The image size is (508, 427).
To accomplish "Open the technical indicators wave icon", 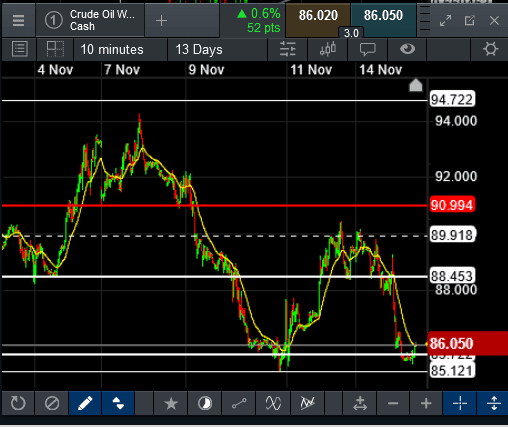I will 273,403.
